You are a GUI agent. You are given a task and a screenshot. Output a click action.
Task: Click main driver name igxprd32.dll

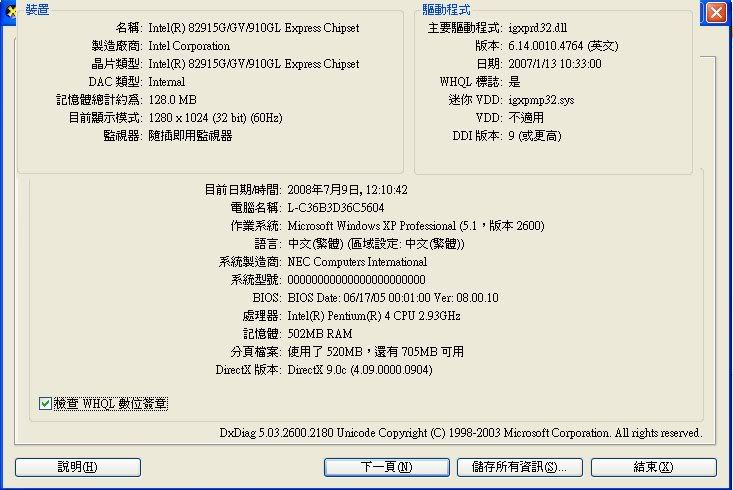[x=538, y=28]
